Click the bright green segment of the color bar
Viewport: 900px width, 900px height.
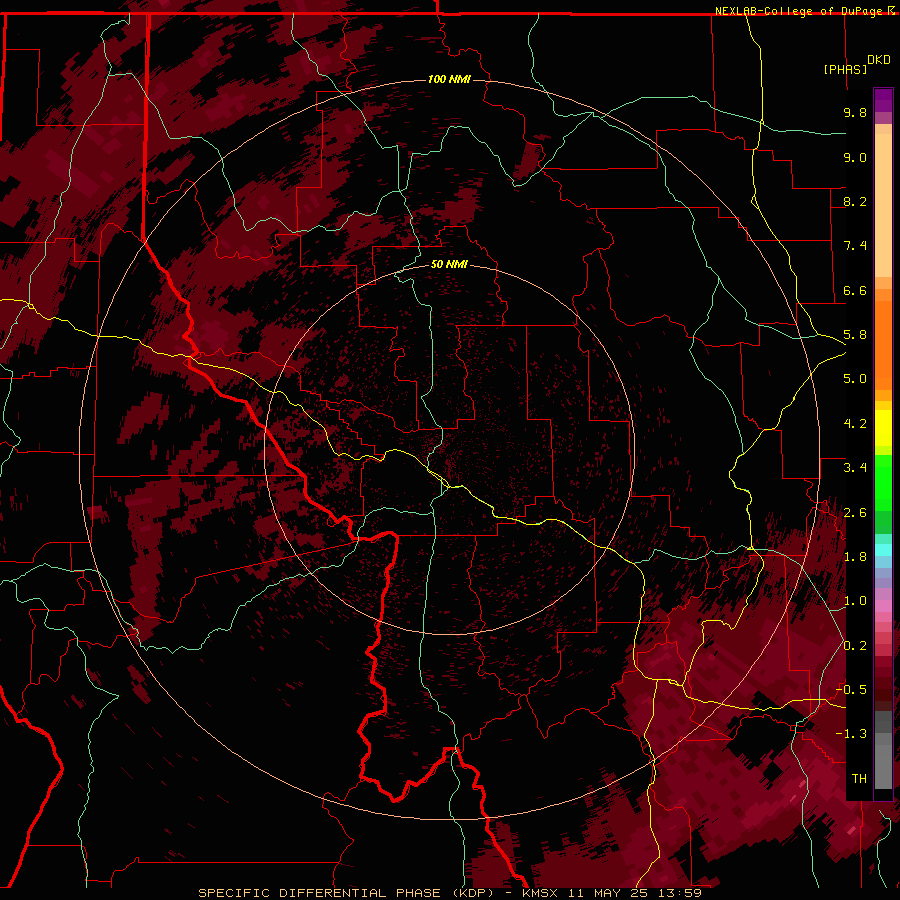pyautogui.click(x=883, y=484)
